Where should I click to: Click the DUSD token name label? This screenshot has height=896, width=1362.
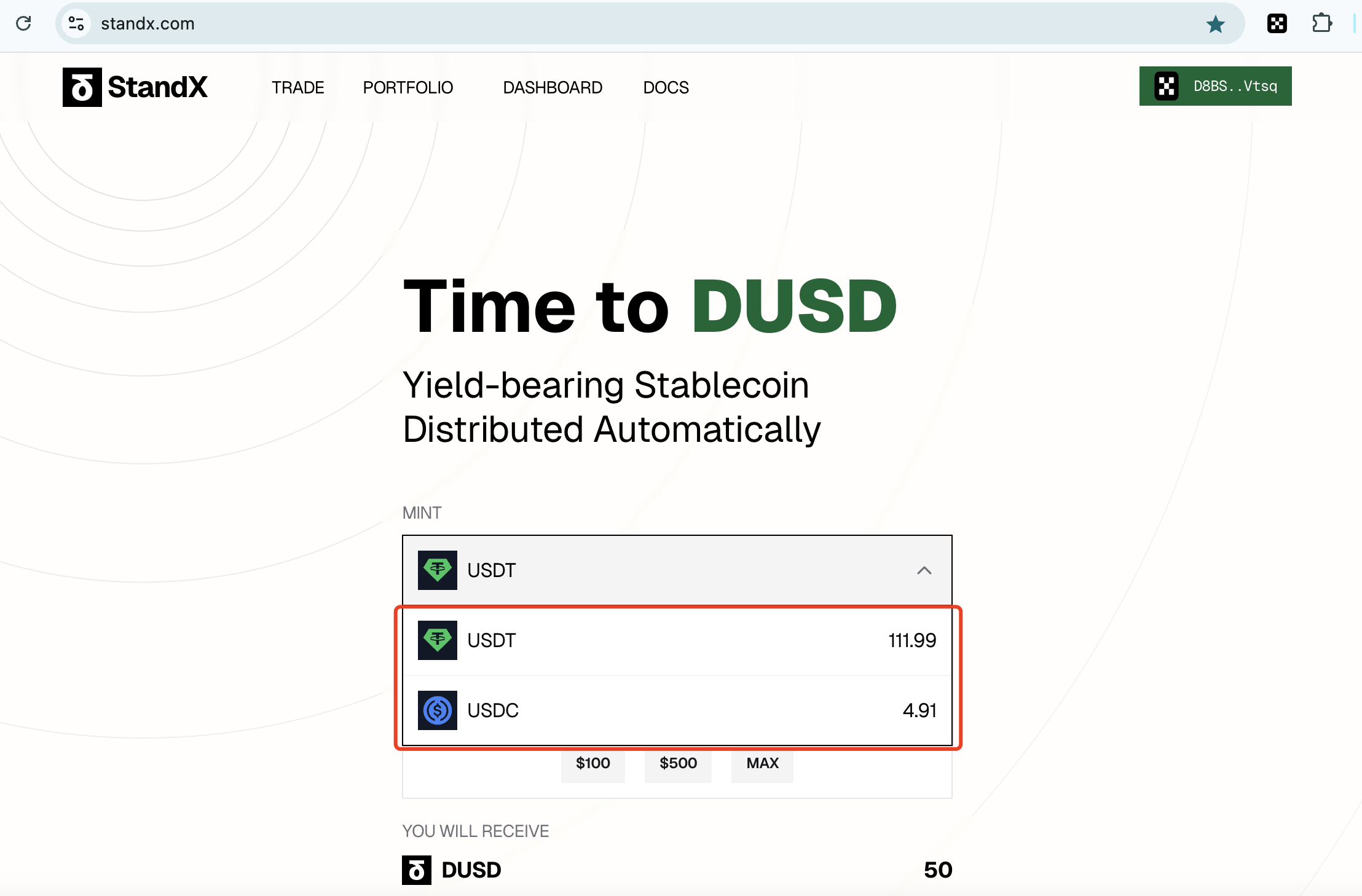click(x=471, y=870)
